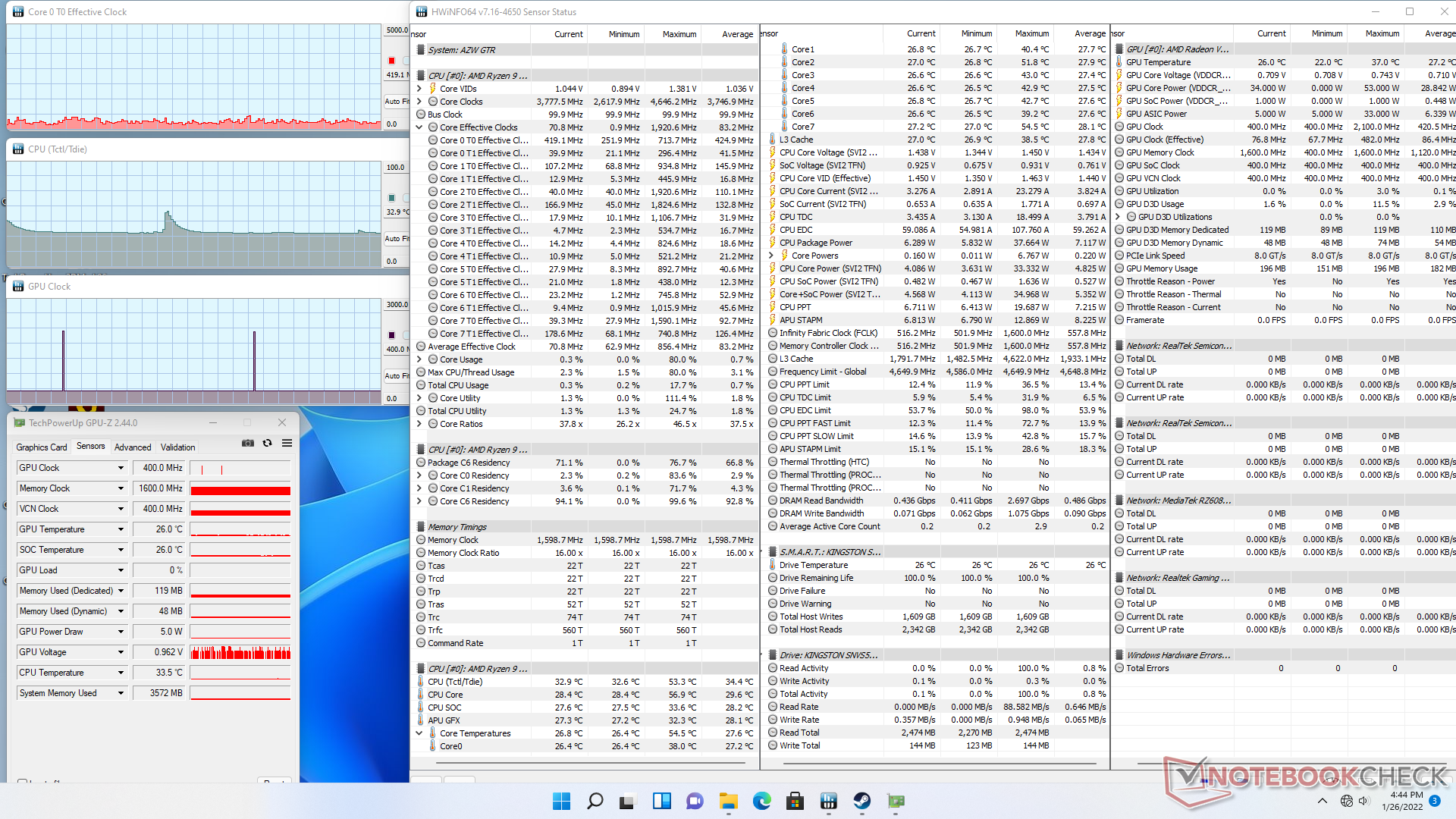Open taskbar Search magnifier icon
This screenshot has width=1456, height=819.
(595, 801)
